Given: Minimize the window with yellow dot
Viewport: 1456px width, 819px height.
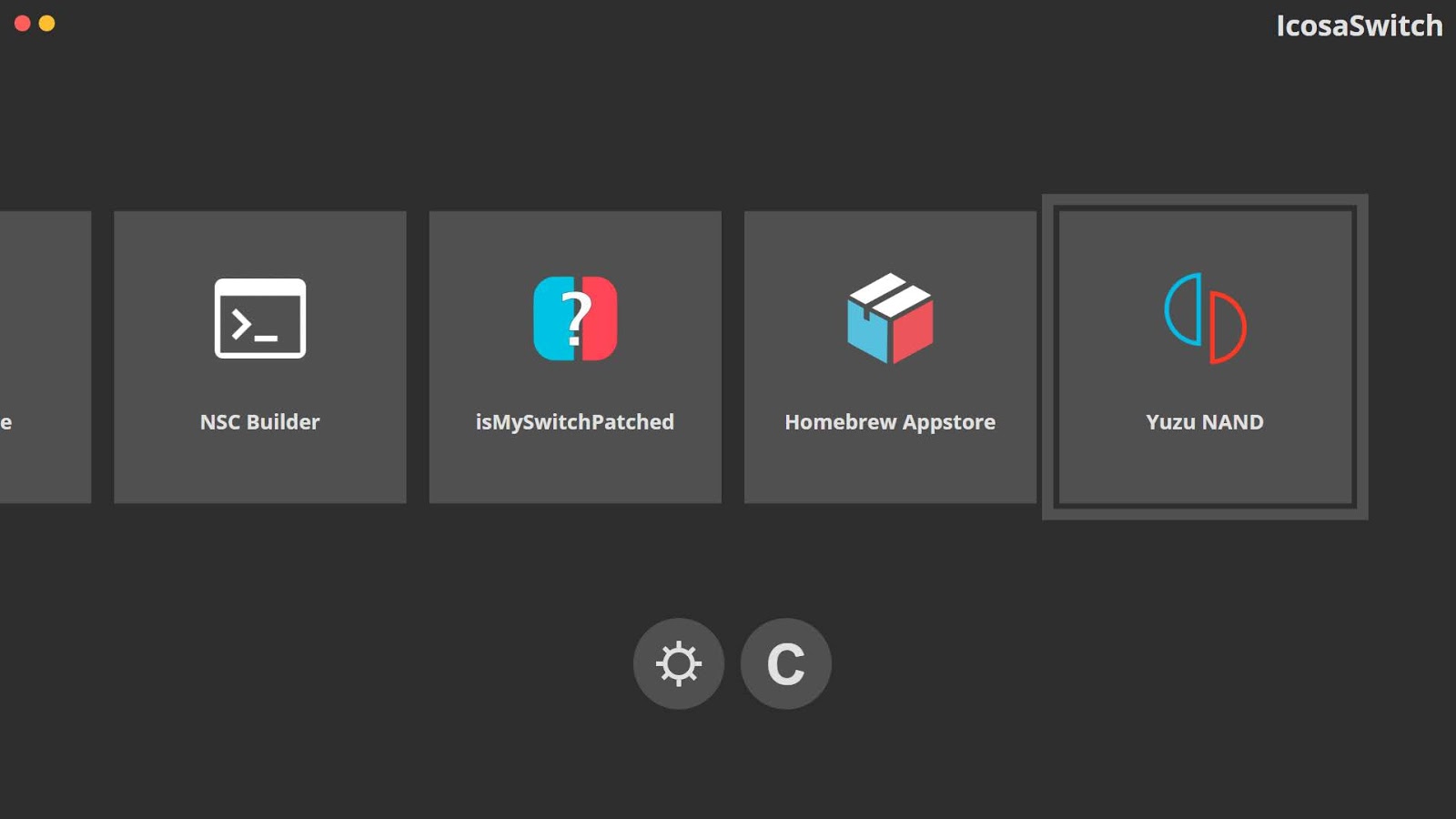Looking at the screenshot, I should (x=47, y=24).
